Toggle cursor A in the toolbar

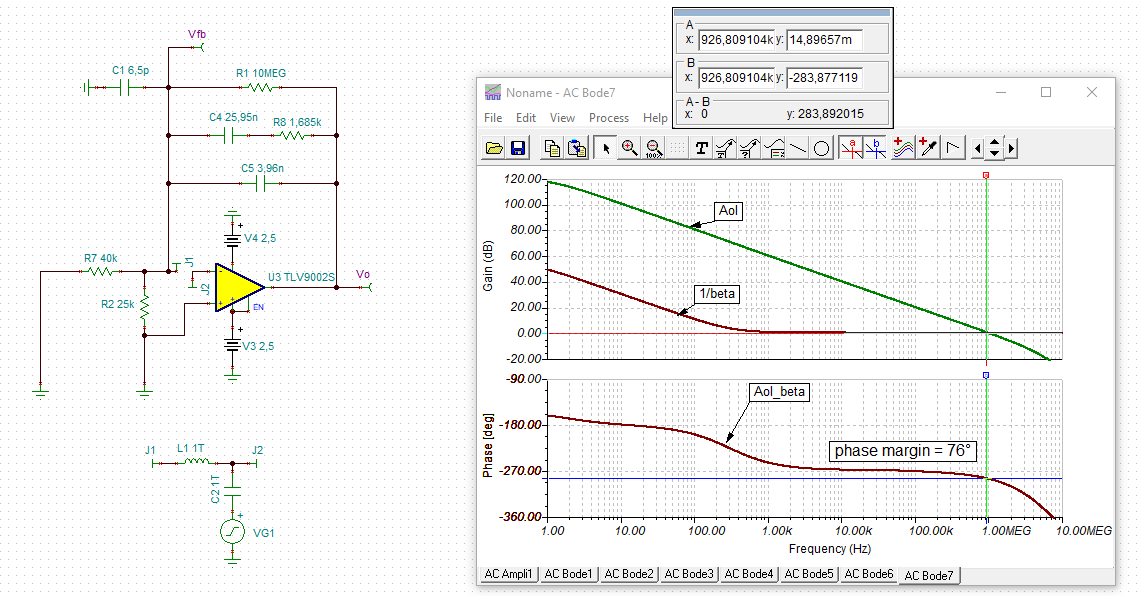pyautogui.click(x=851, y=148)
